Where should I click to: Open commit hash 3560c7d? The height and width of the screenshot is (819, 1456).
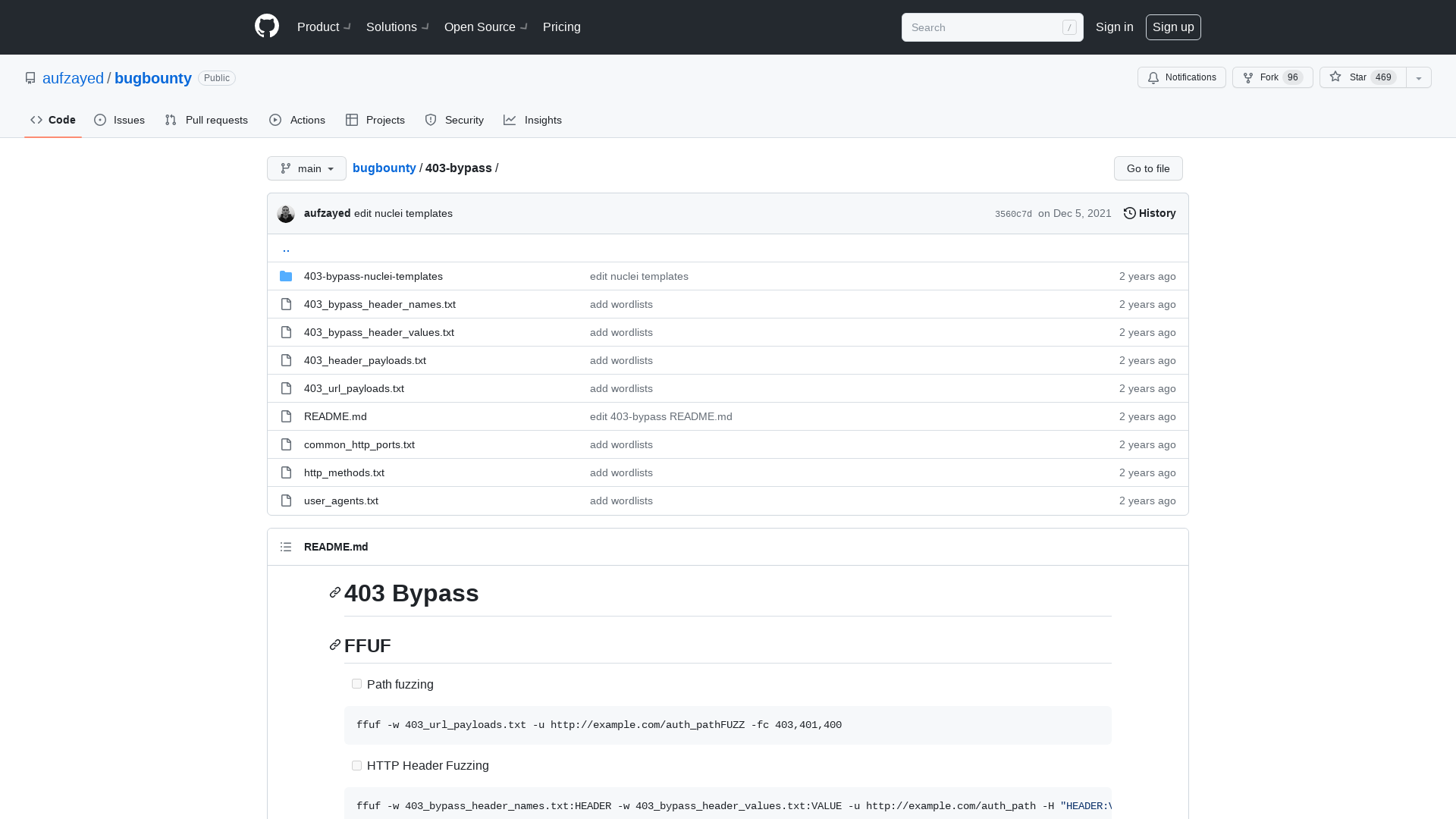[1013, 215]
